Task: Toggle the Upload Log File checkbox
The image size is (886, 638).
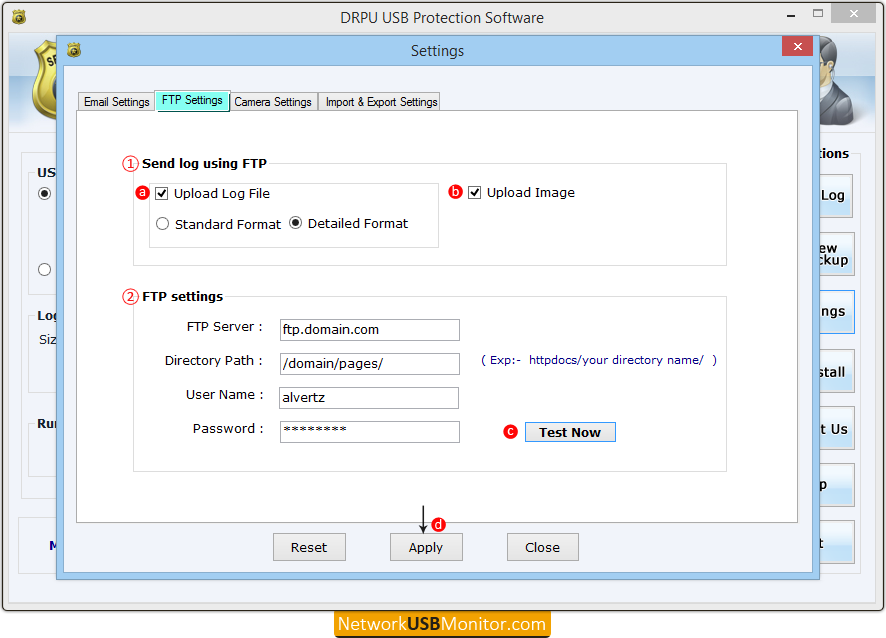Action: point(162,194)
